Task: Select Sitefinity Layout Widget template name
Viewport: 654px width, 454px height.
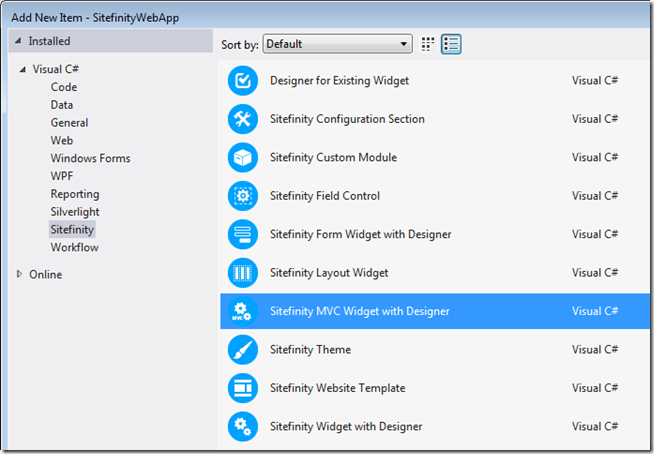Action: pos(329,273)
